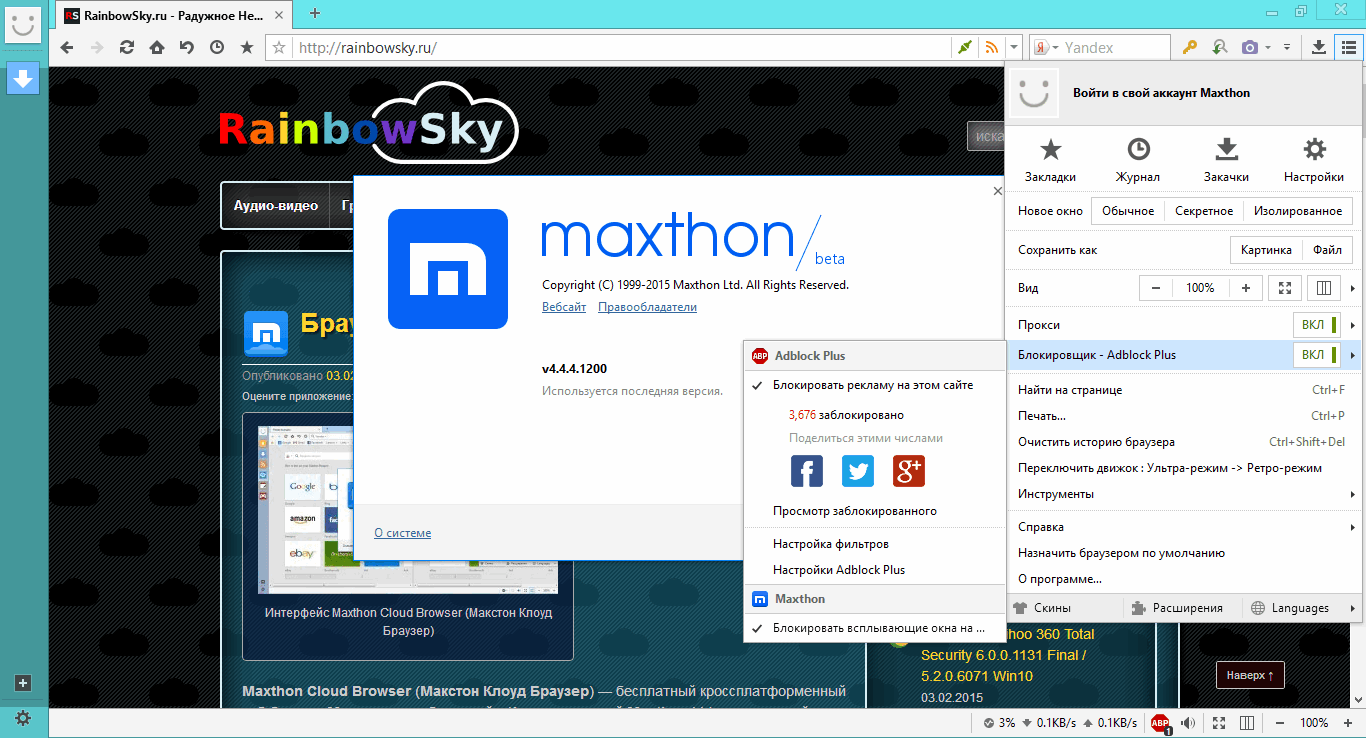This screenshot has height=738, width=1366.
Task: Add a sidebar item with the plus icon
Action: (23, 683)
